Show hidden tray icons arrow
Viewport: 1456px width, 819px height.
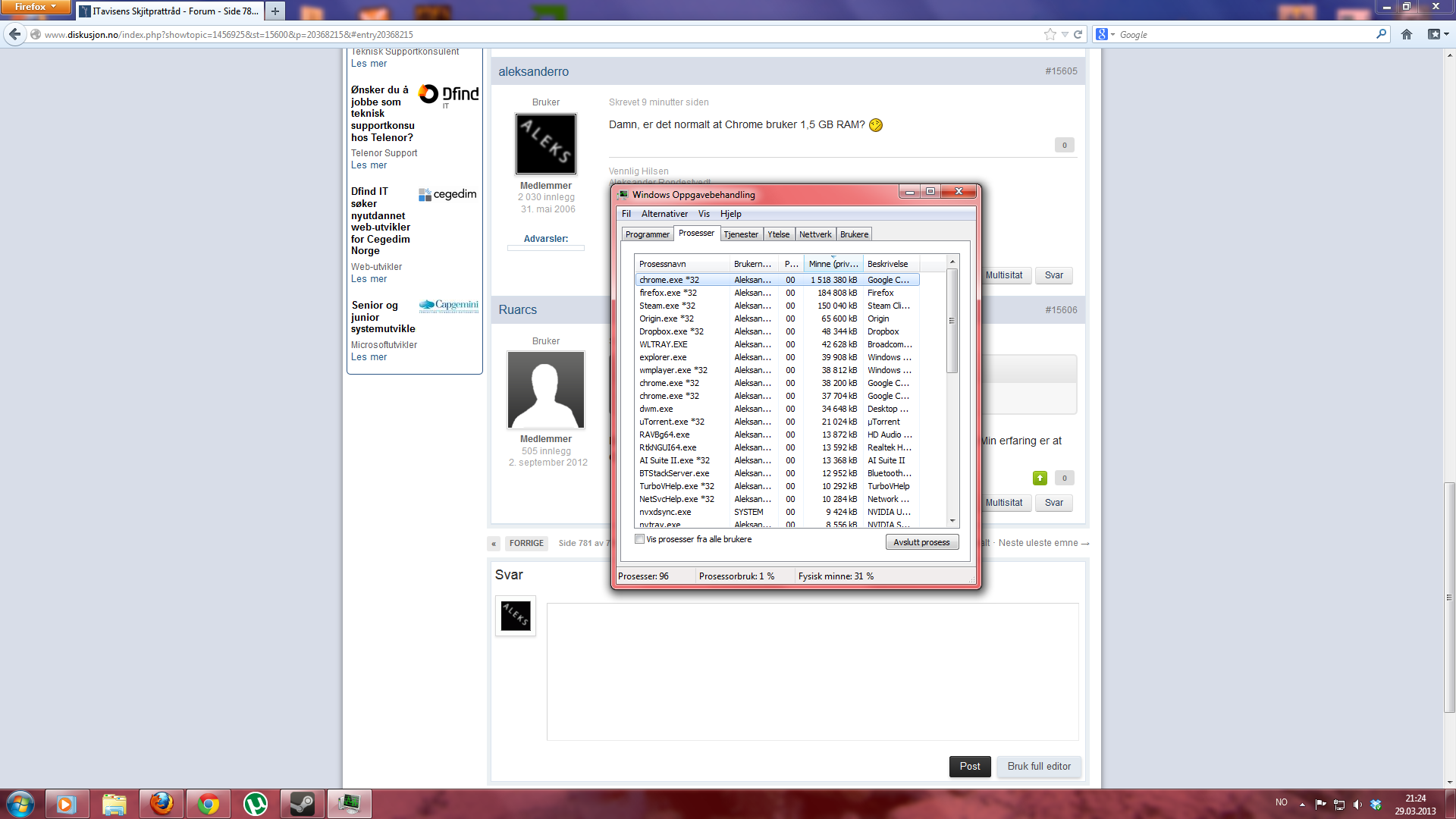pyautogui.click(x=1302, y=804)
